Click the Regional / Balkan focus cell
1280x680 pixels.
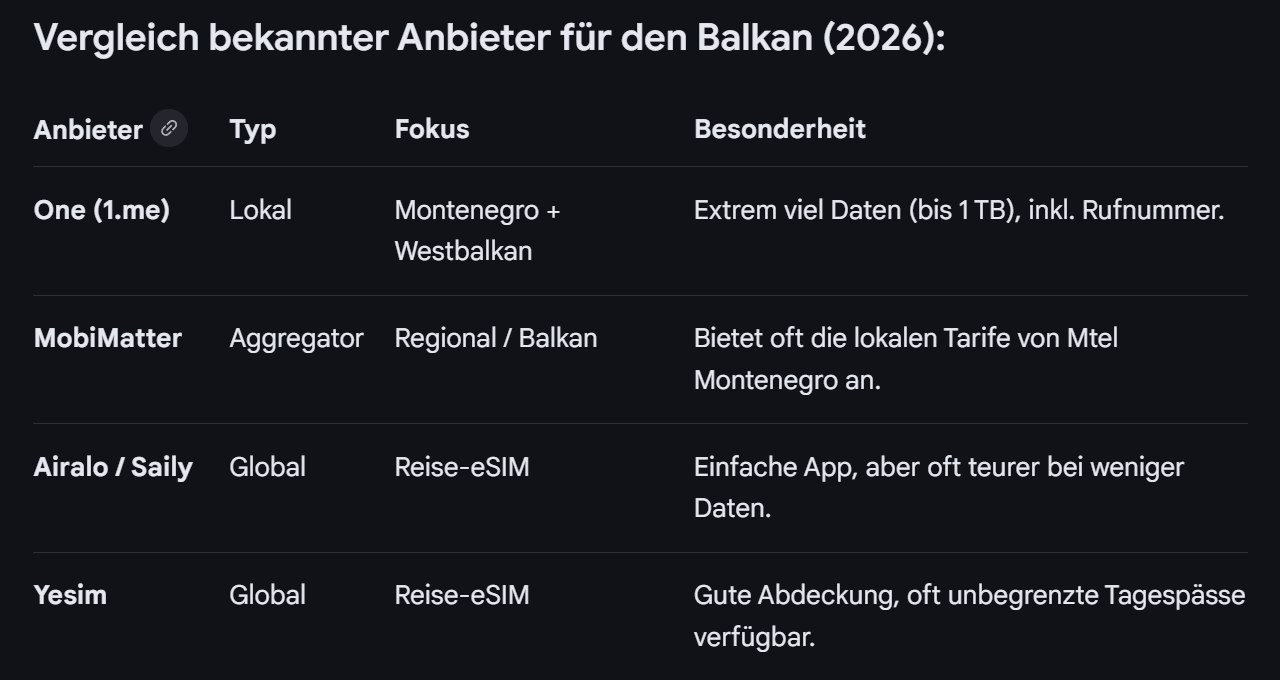[495, 338]
